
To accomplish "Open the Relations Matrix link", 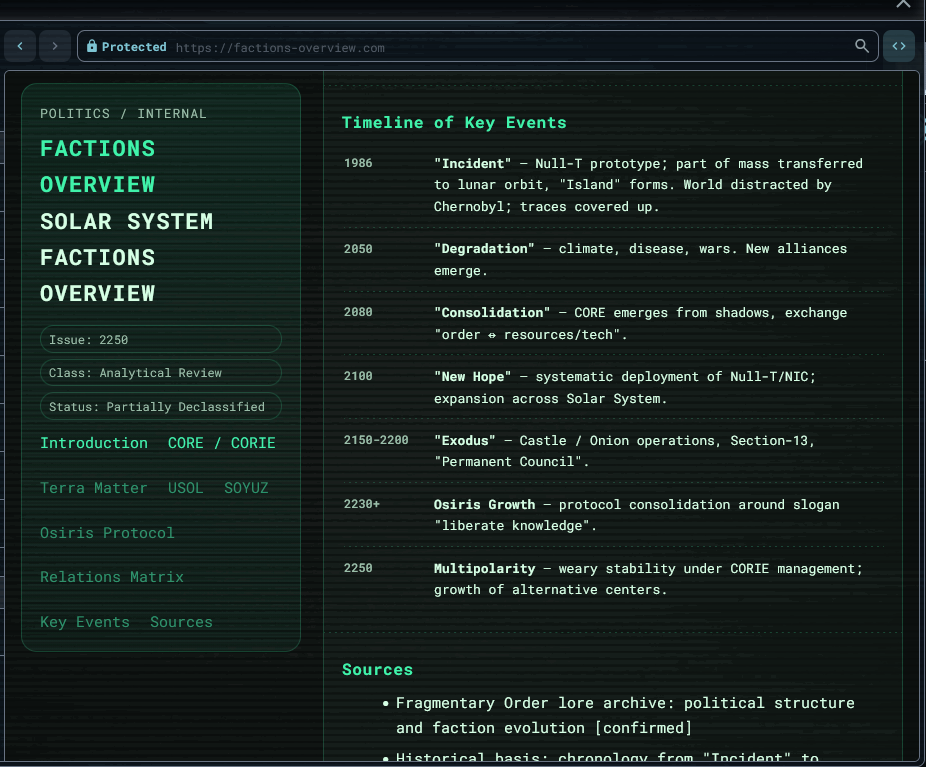I will (x=112, y=577).
